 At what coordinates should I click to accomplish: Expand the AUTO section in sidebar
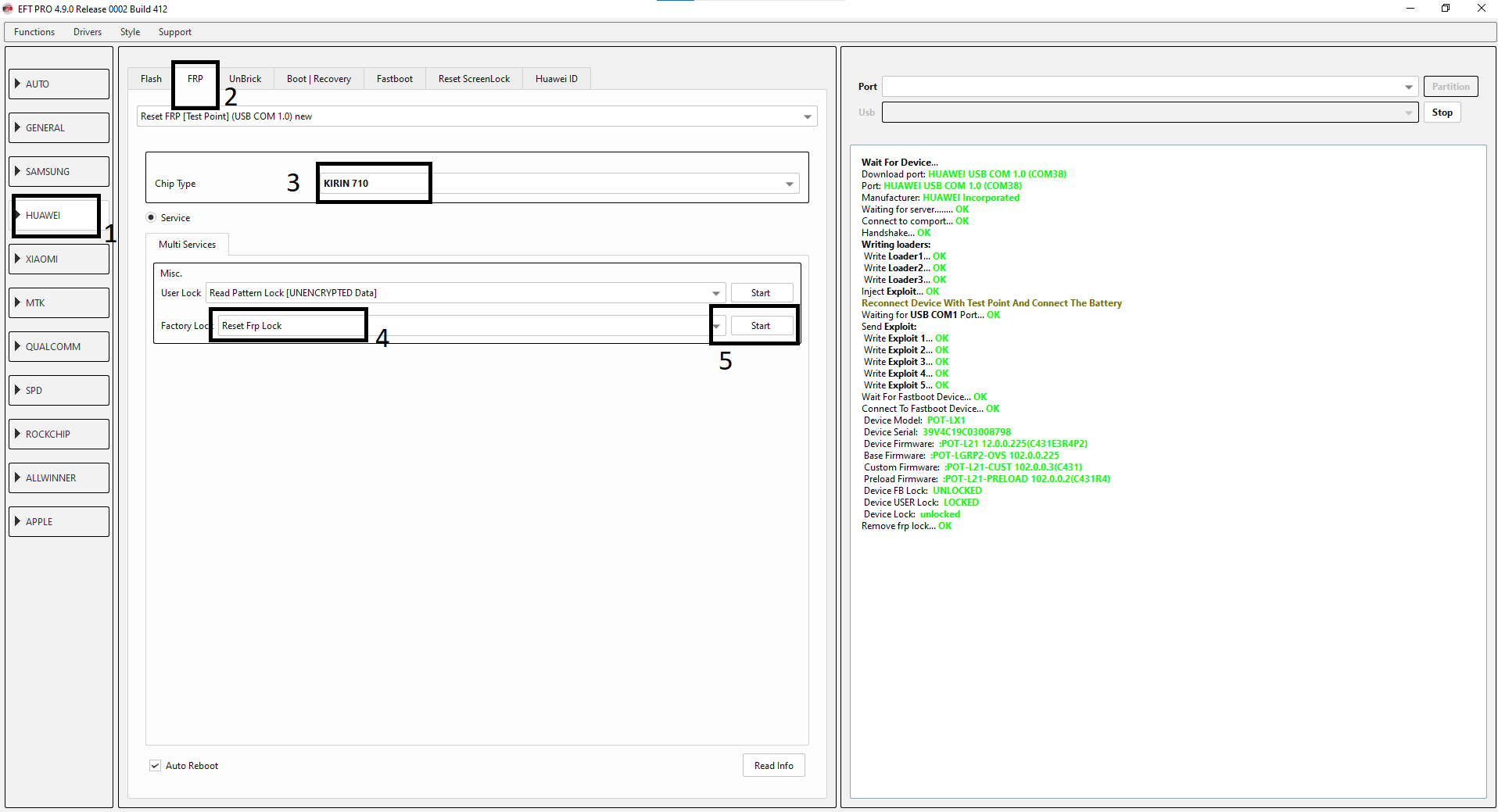pos(59,84)
